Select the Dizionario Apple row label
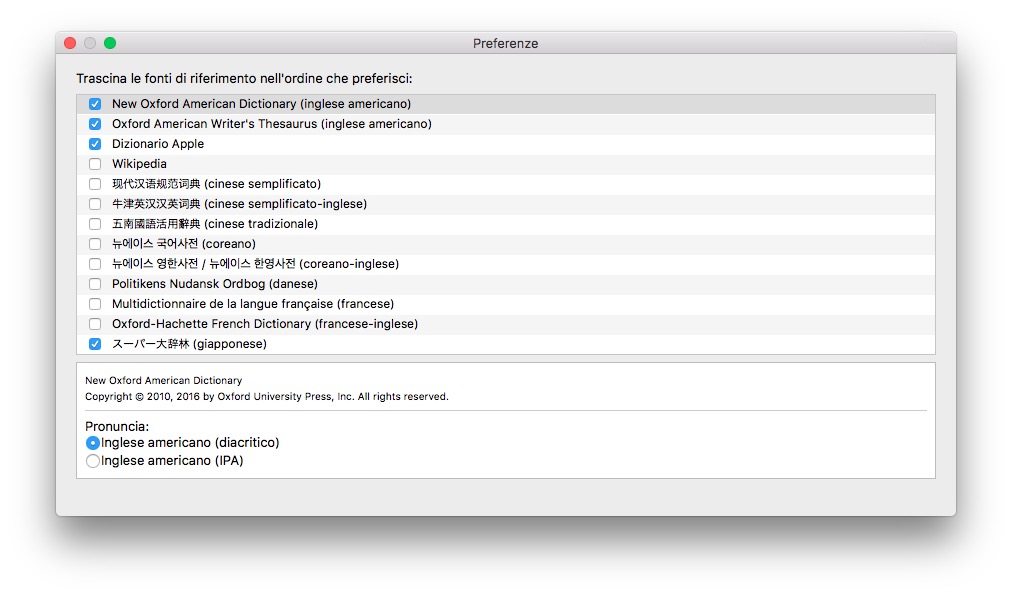 point(158,144)
